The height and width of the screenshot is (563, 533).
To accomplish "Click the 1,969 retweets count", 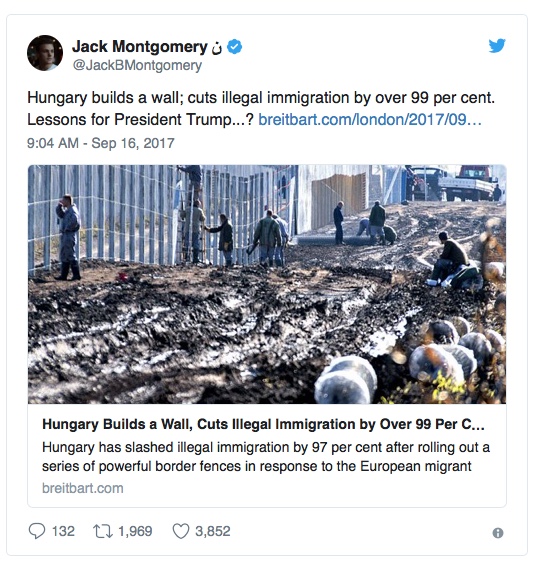I will [135, 531].
